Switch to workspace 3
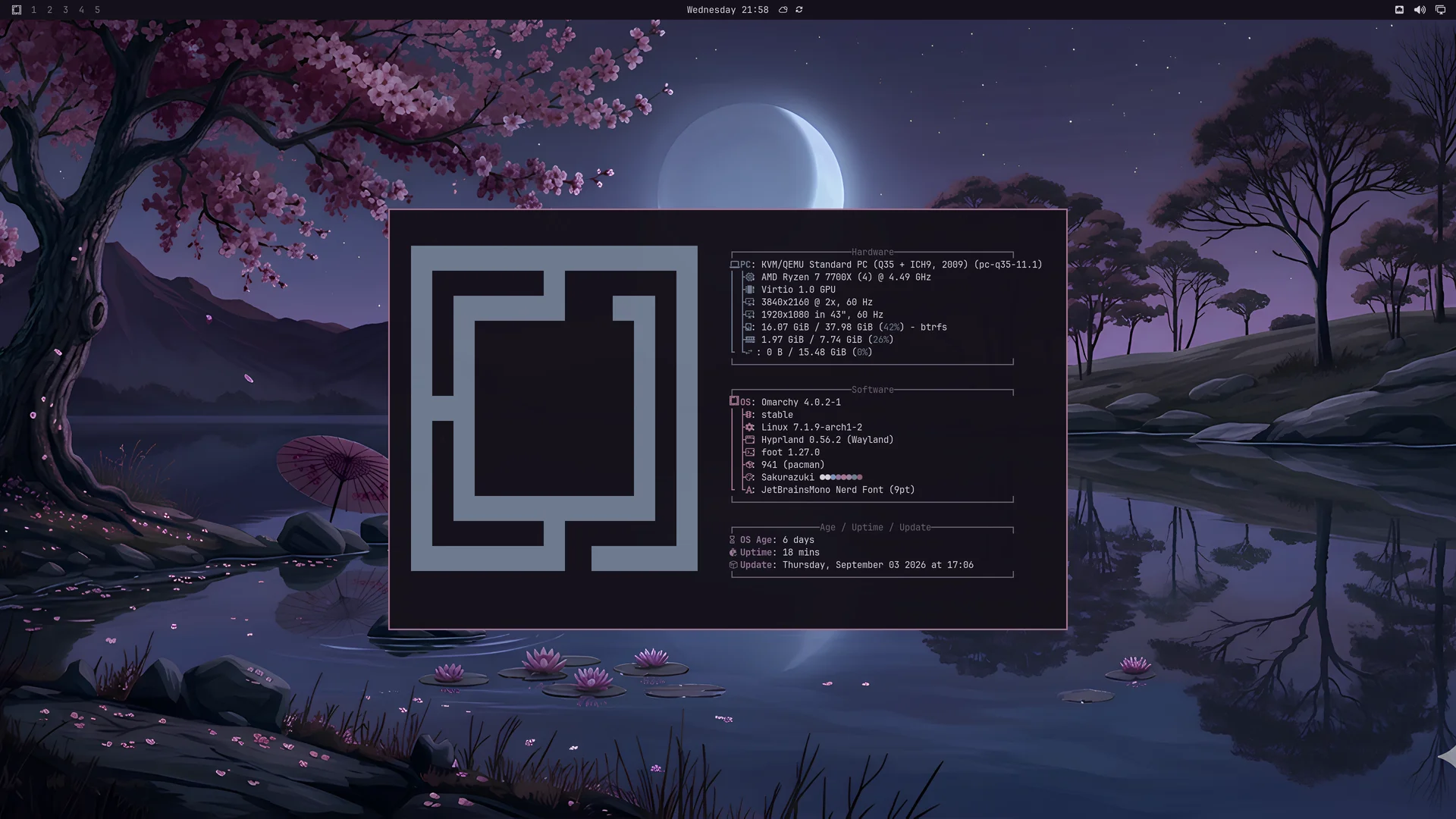 tap(66, 10)
